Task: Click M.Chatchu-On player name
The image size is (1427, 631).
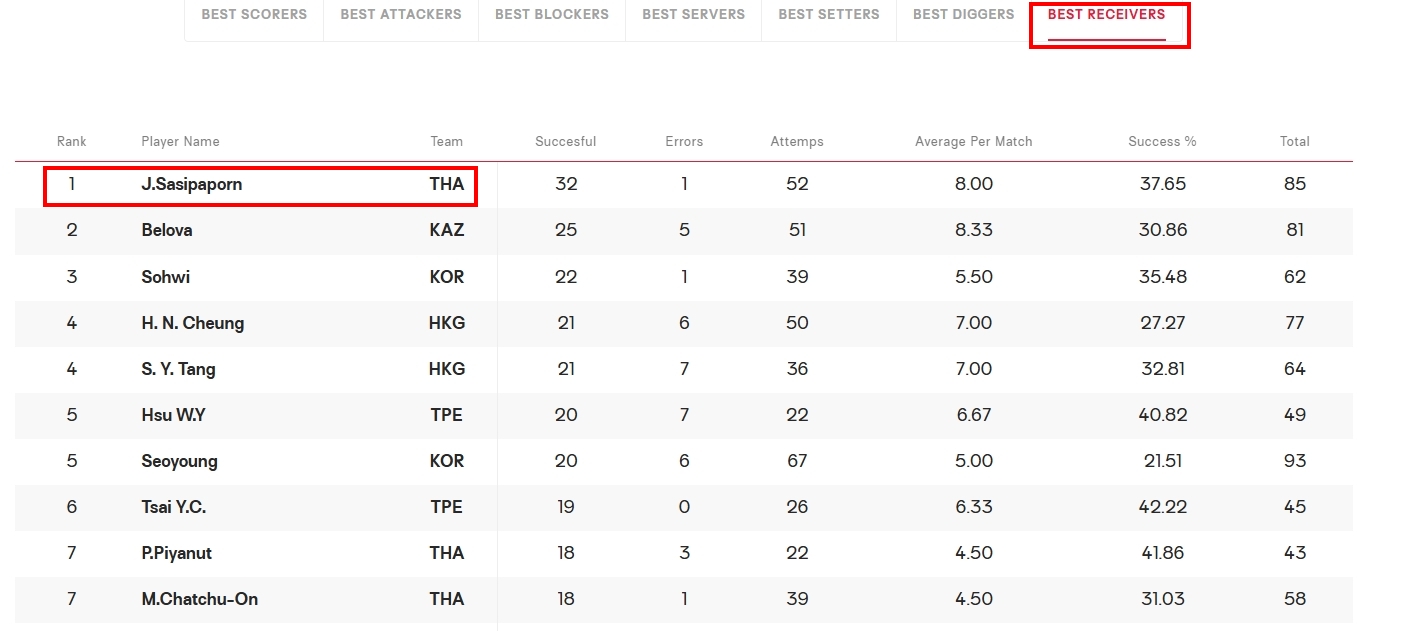Action: click(200, 599)
